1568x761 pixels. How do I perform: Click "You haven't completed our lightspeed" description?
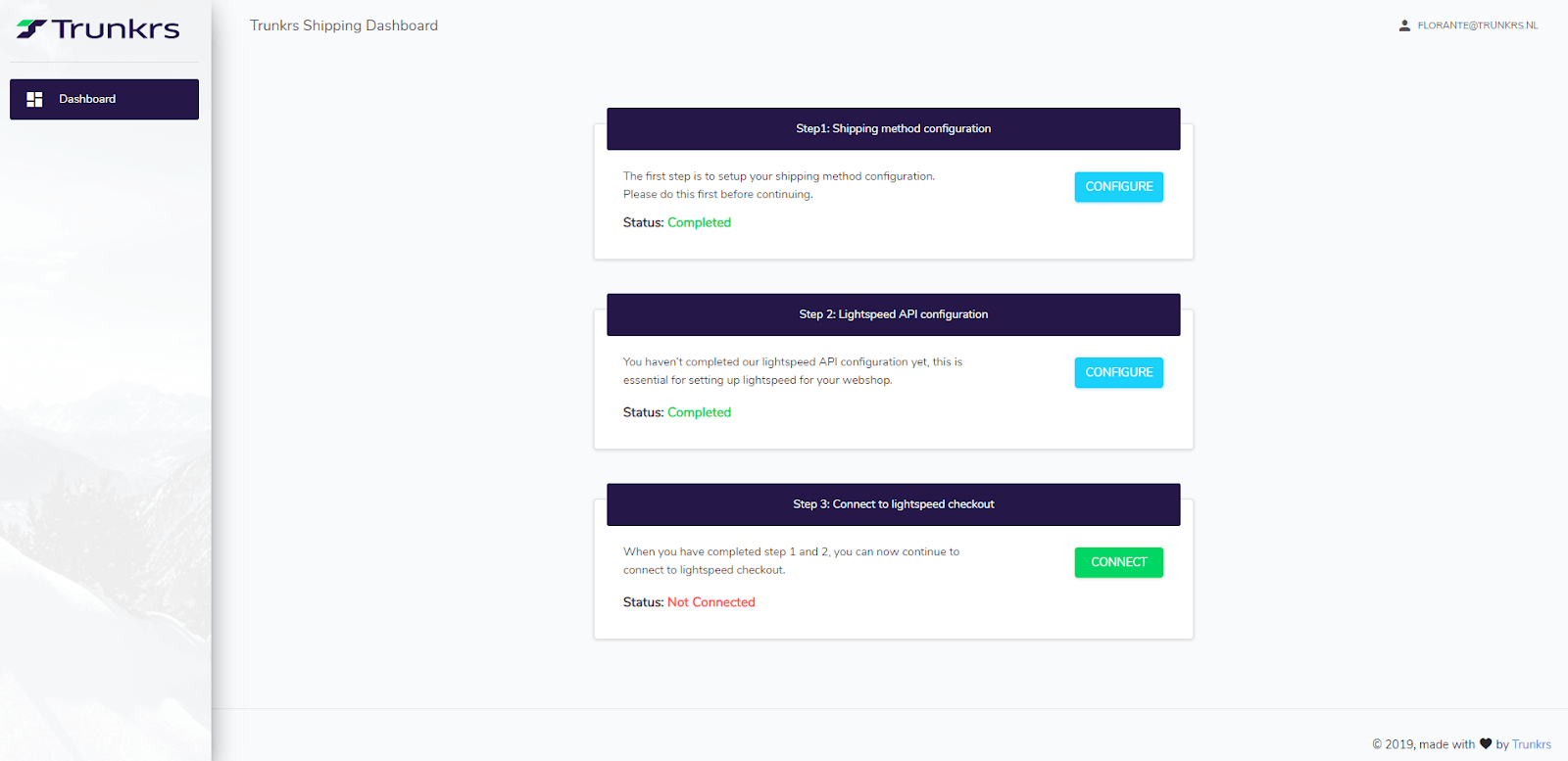click(x=793, y=371)
